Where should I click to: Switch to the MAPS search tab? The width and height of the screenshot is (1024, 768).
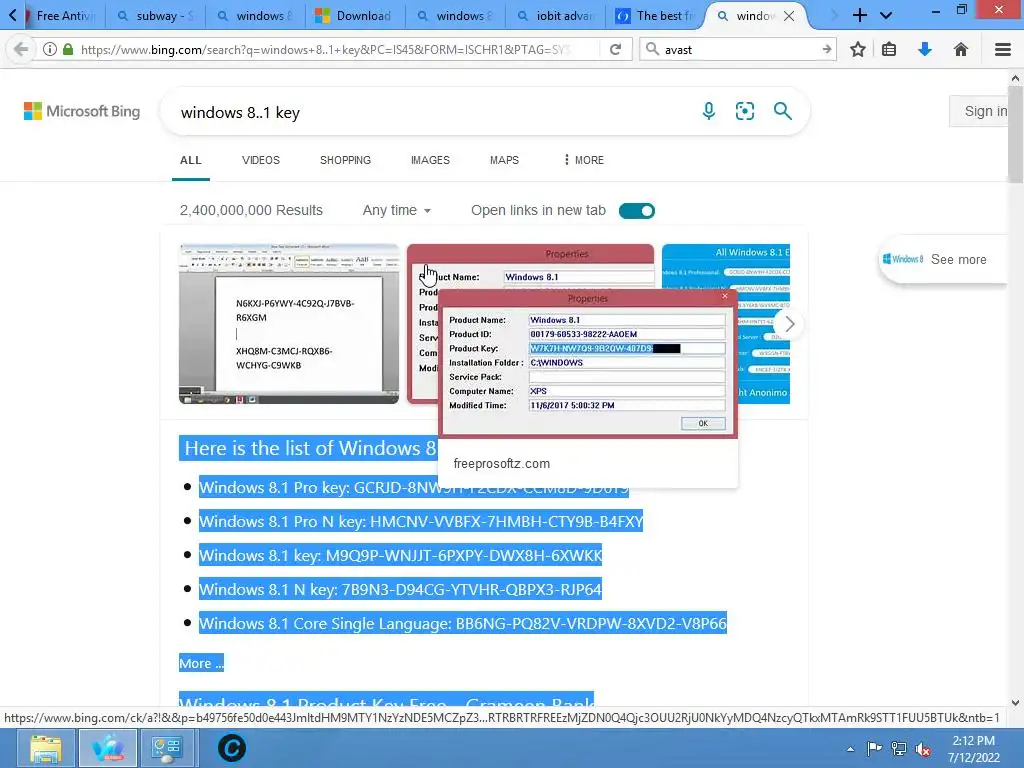(504, 160)
